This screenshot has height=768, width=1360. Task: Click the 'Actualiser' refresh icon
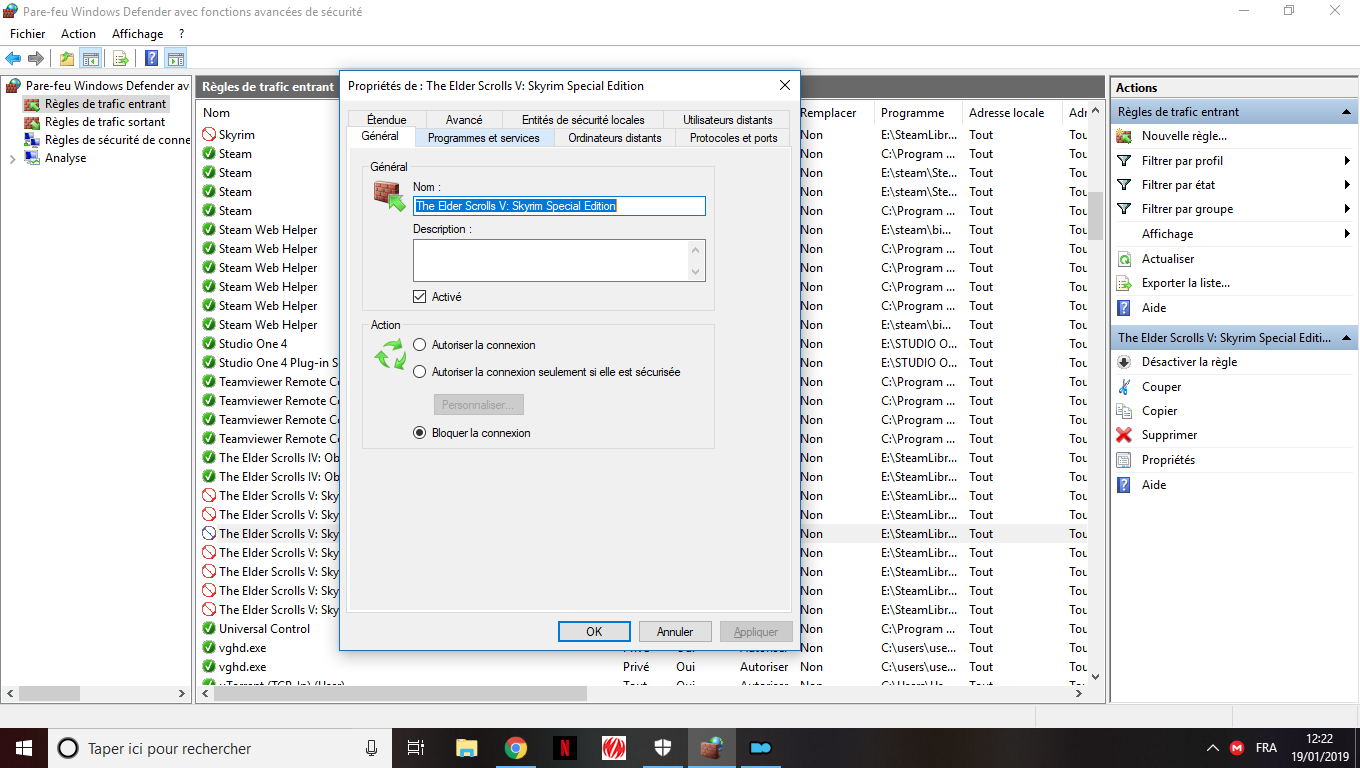pyautogui.click(x=1124, y=259)
